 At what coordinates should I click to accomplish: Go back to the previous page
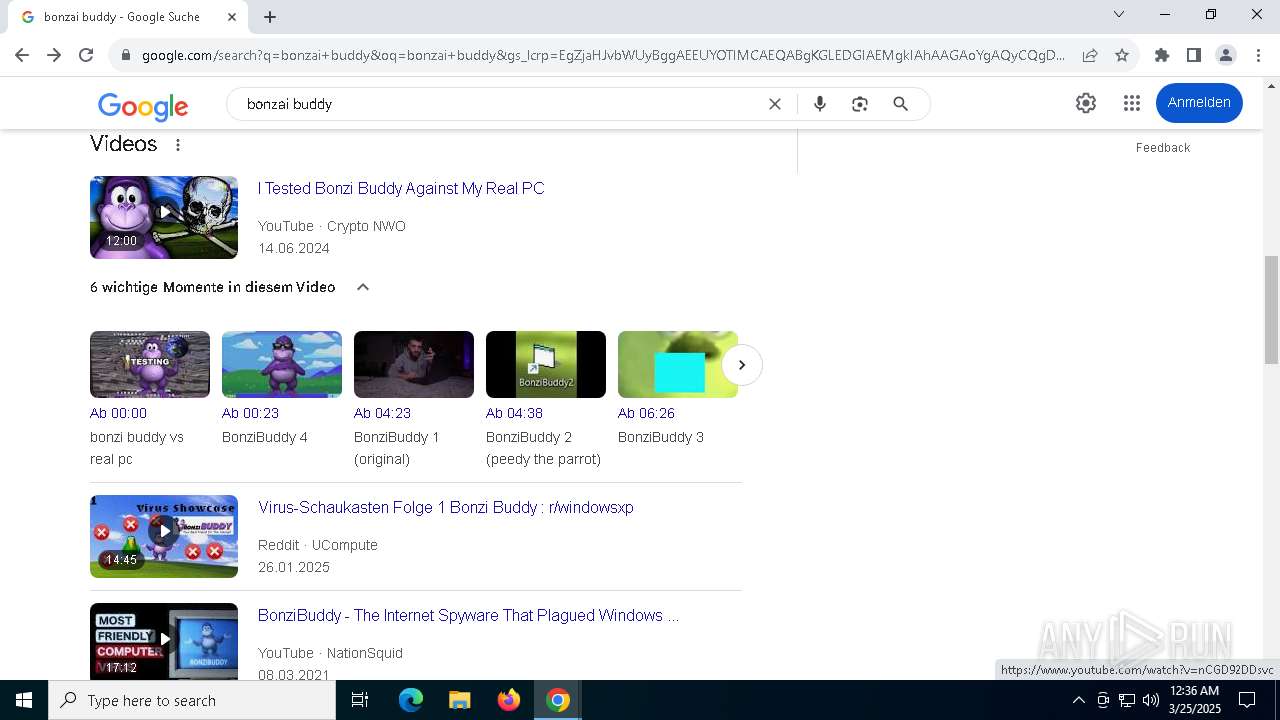(22, 55)
